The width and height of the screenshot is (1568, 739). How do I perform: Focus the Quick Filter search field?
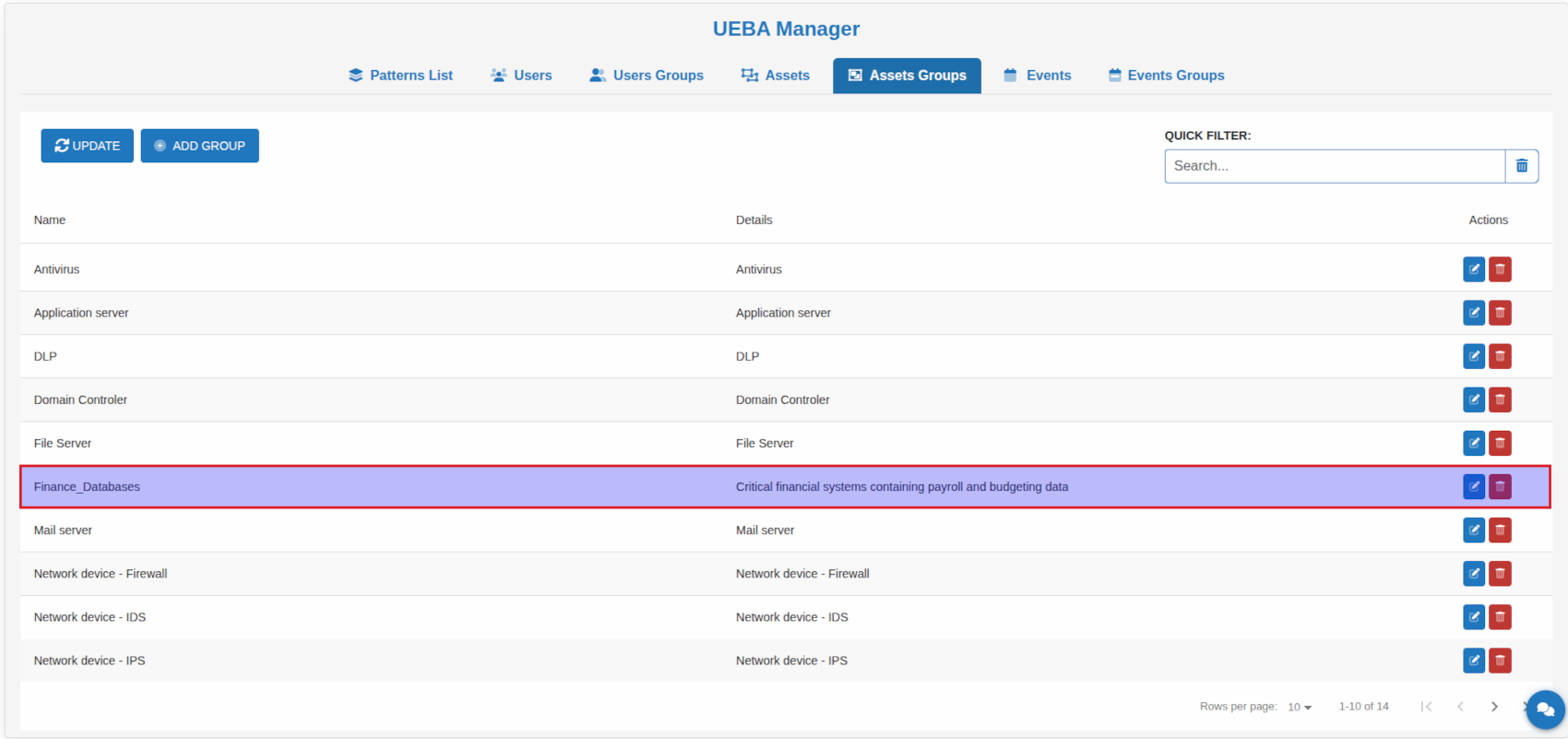click(x=1334, y=166)
